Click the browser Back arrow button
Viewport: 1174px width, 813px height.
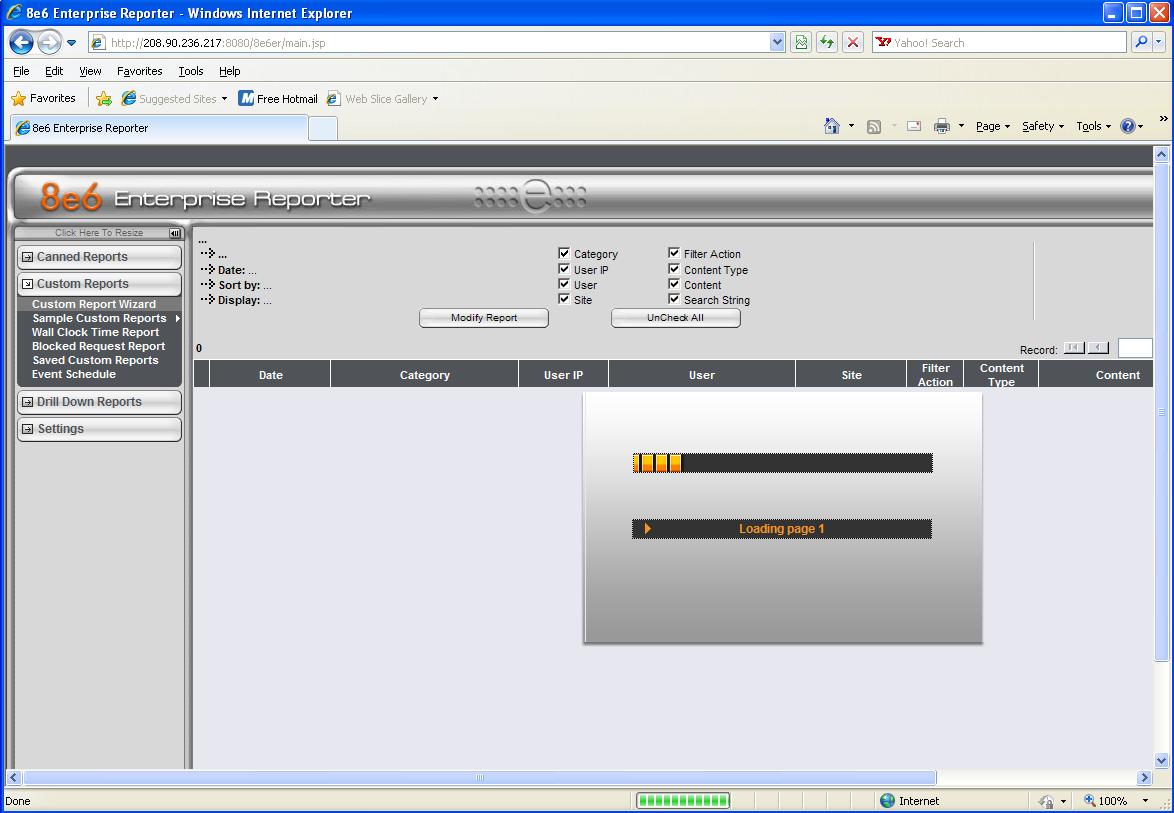(22, 43)
